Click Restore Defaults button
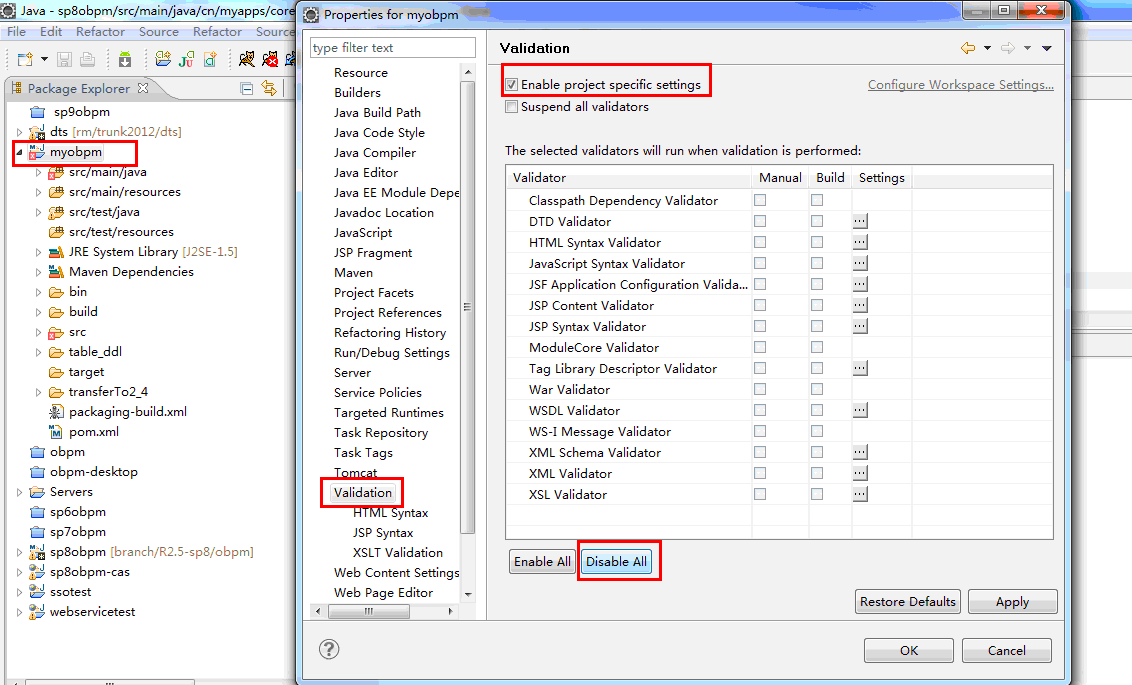Screen dimensions: 1132x685 907,601
